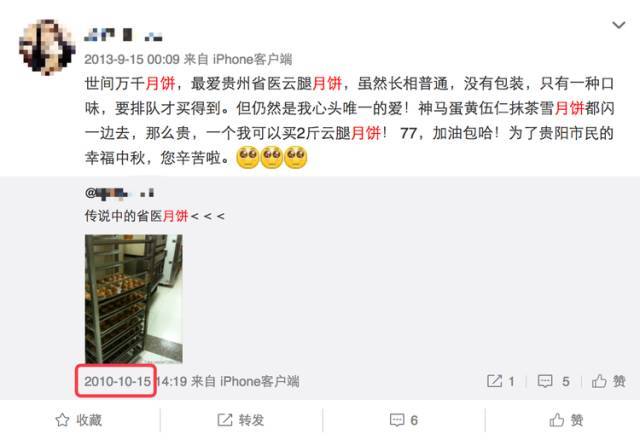Toggle the 收藏 star favorite
This screenshot has height=440, width=640.
(78, 420)
